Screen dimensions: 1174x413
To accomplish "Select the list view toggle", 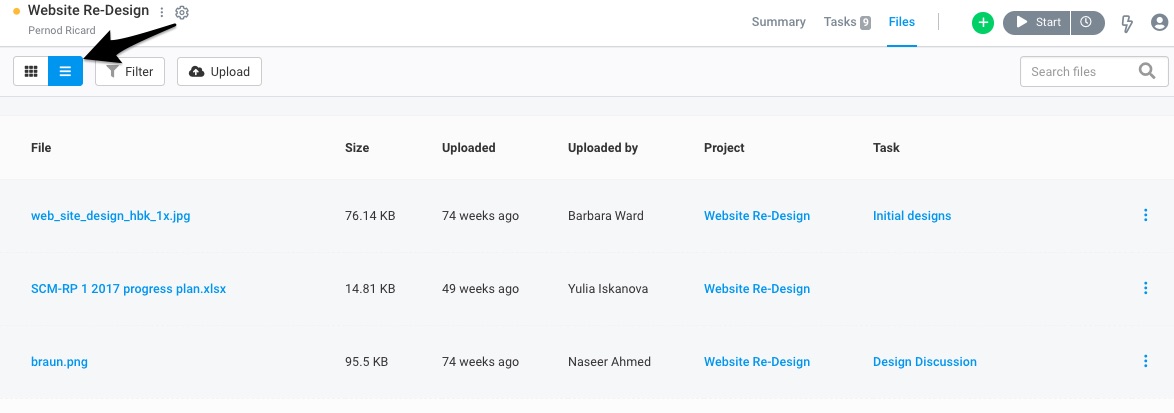I will pos(66,72).
